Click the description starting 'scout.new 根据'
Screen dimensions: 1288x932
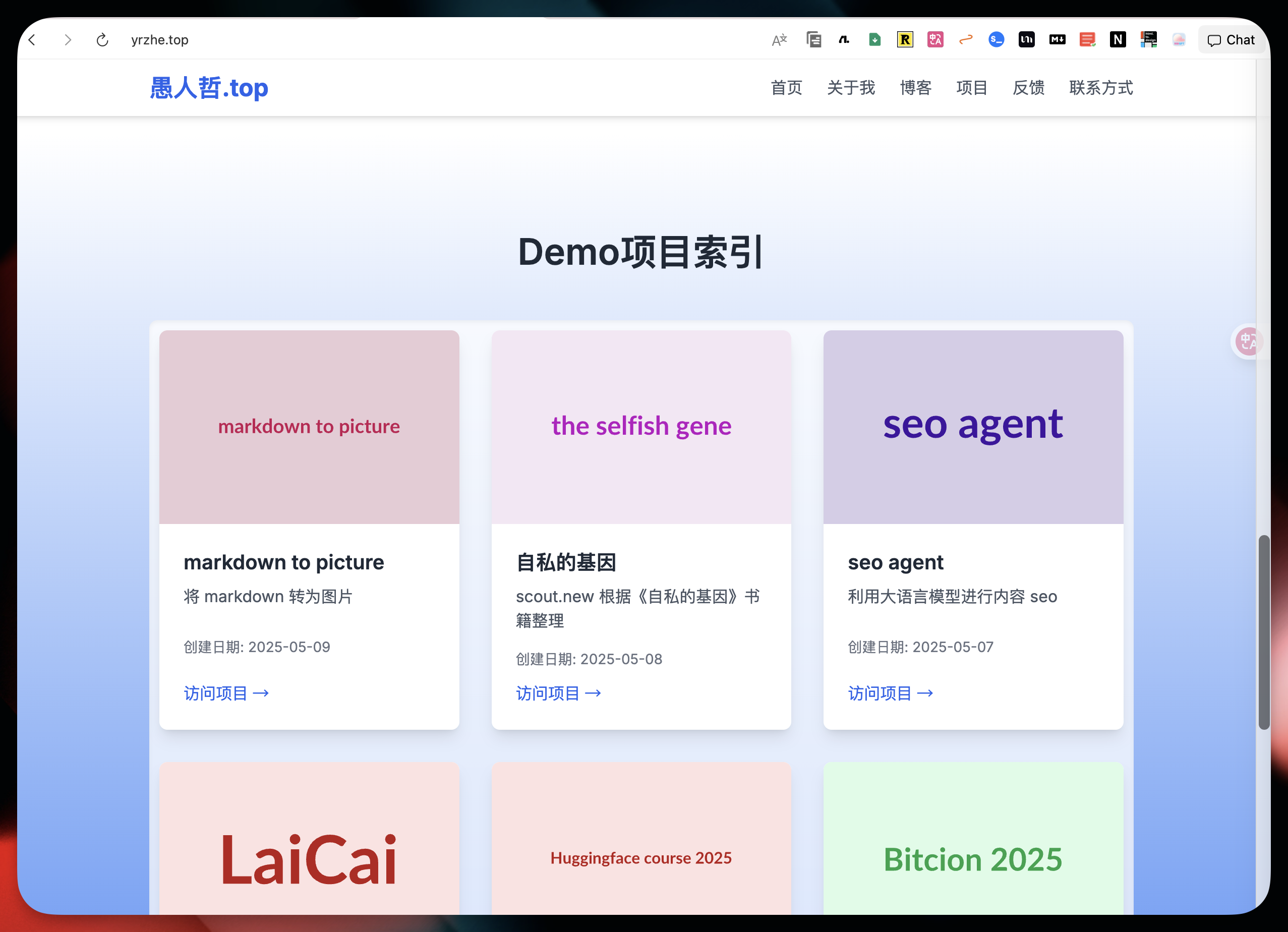click(x=638, y=608)
